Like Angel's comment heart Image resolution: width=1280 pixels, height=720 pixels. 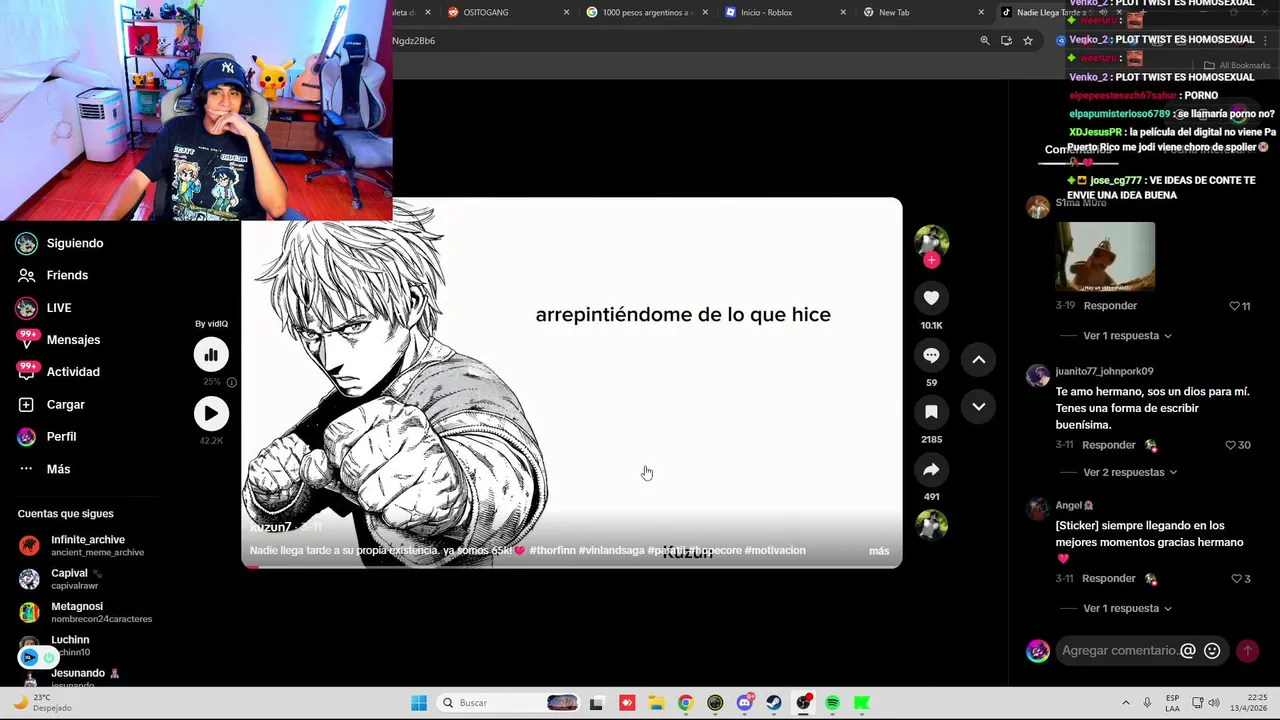click(x=1236, y=579)
